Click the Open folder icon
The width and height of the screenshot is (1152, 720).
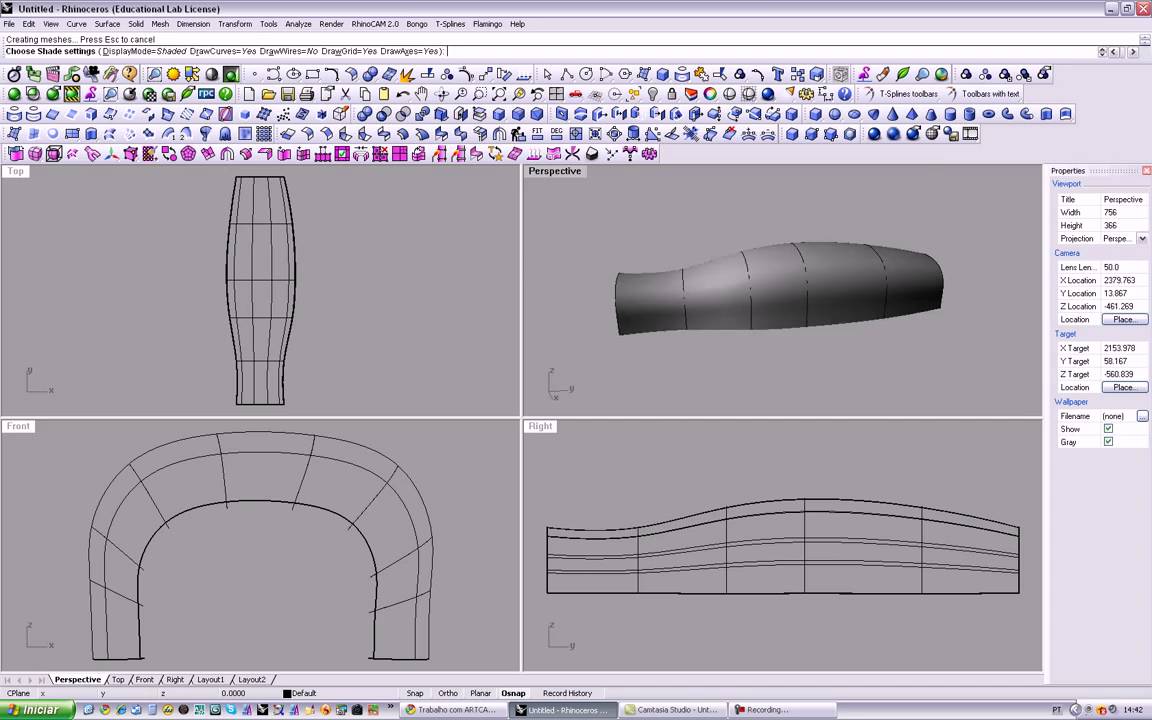point(268,94)
